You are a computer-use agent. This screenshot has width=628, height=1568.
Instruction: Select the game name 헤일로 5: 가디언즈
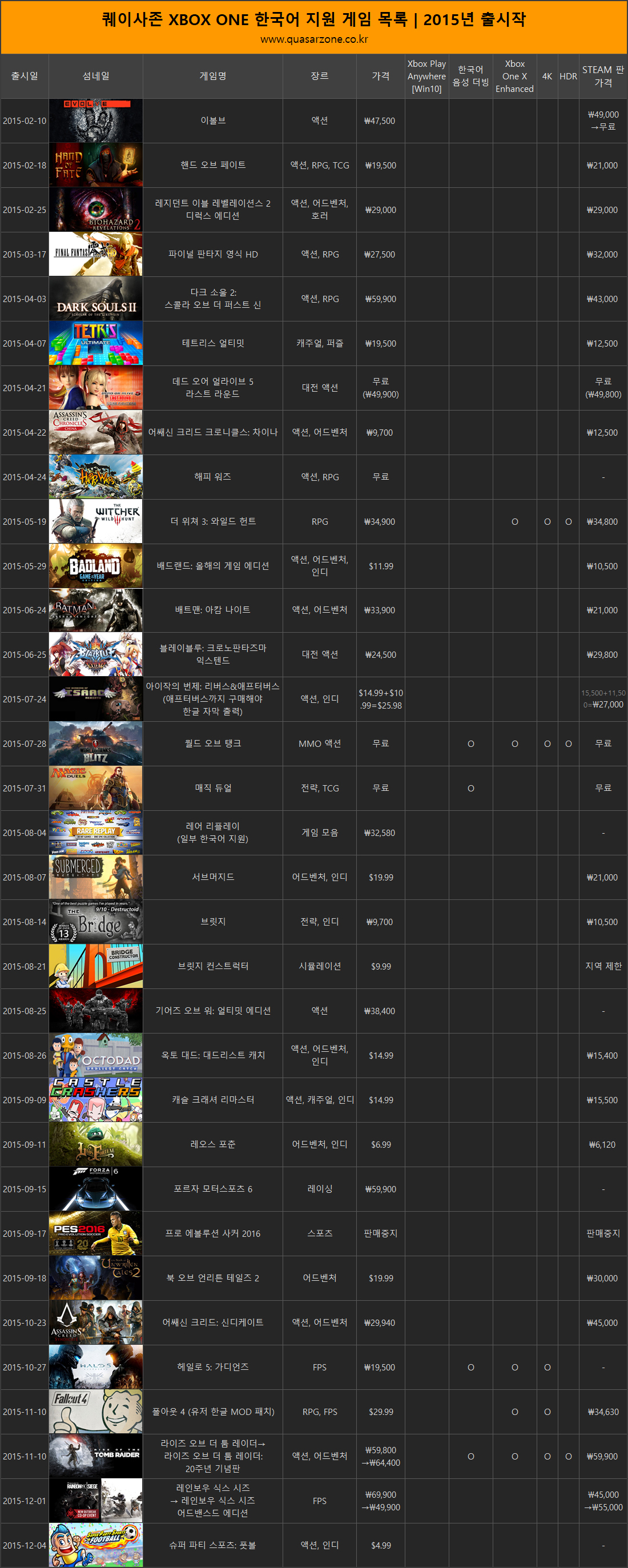click(213, 1366)
